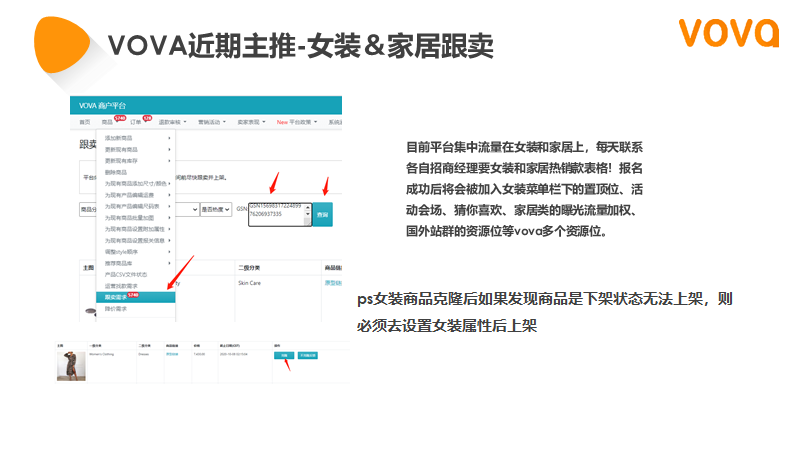The height and width of the screenshot is (450, 800).
Task: Expand the New 平台政策 dropdown
Action: [x=297, y=122]
